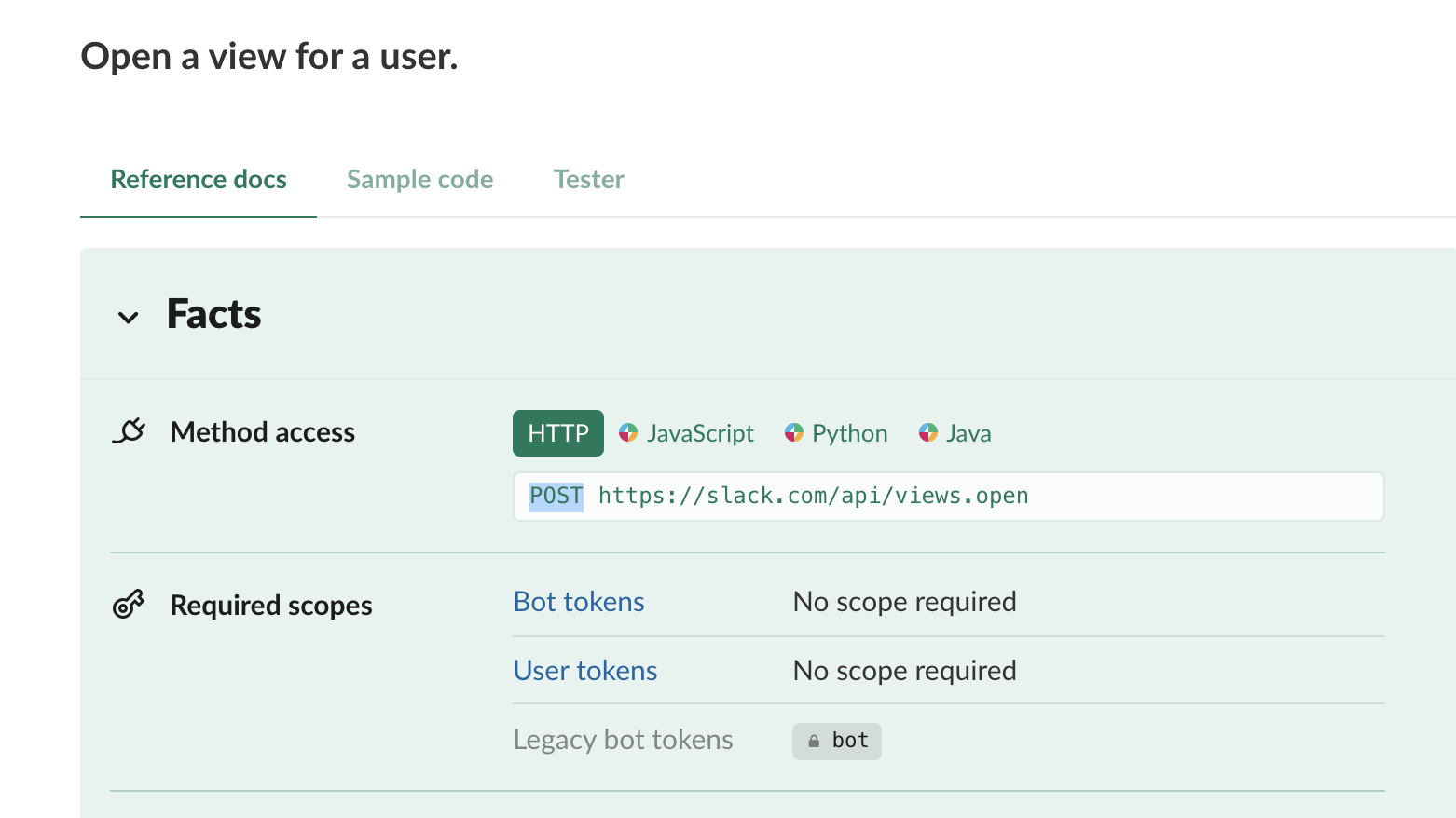Screen dimensions: 1456x818
Task: Click the plug icon beside Method access
Action: pos(129,431)
